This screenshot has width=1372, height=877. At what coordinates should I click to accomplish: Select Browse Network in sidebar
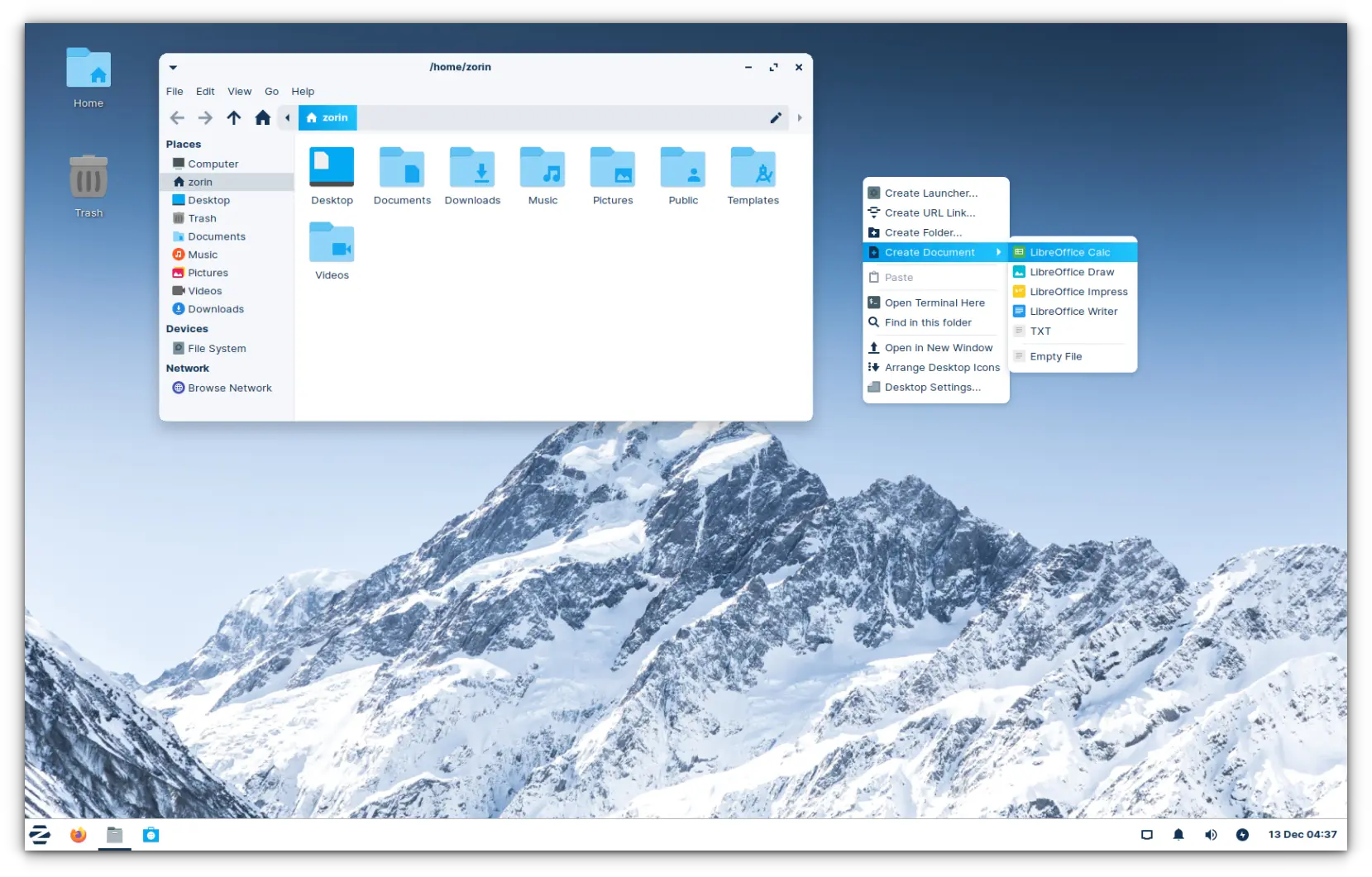[x=227, y=388]
